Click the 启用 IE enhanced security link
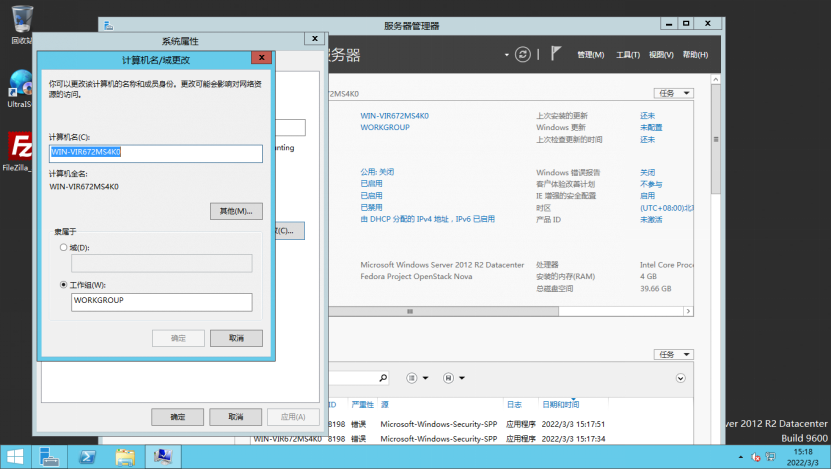Screen dimensions: 831x469 (647, 196)
